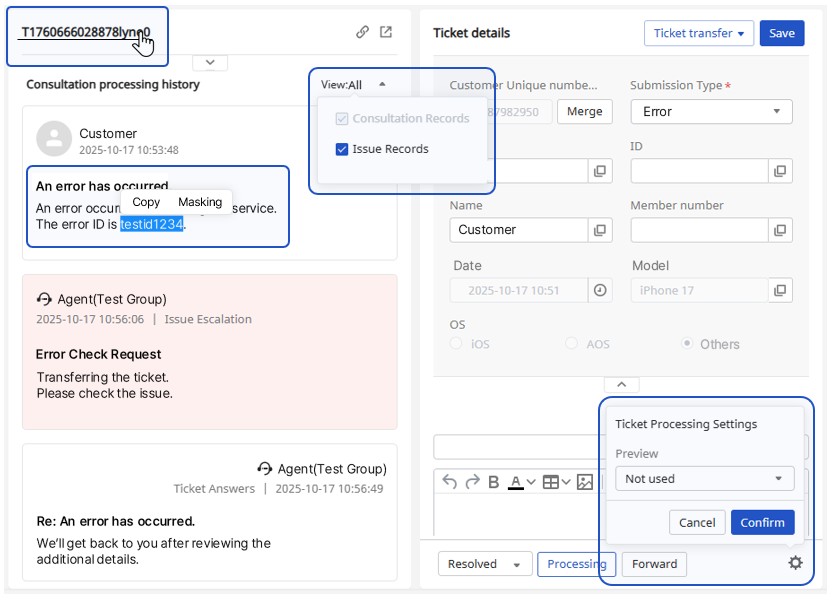
Task: Click the insert image icon in editor
Action: click(585, 482)
